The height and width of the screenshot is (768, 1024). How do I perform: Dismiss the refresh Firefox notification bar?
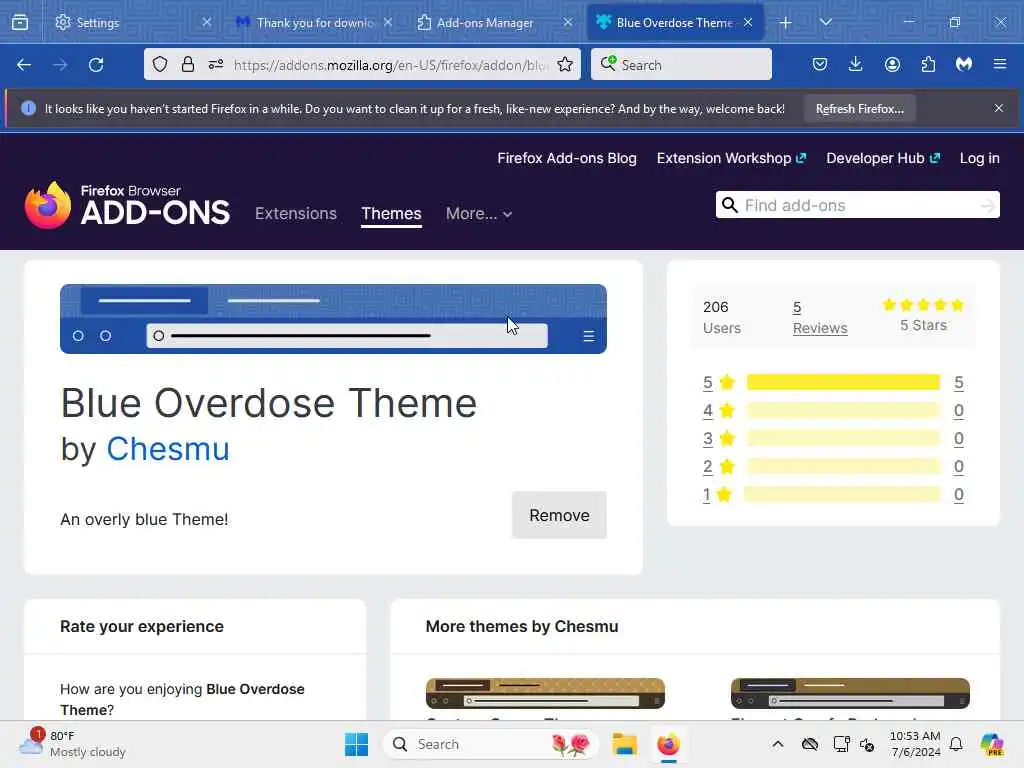tap(999, 108)
